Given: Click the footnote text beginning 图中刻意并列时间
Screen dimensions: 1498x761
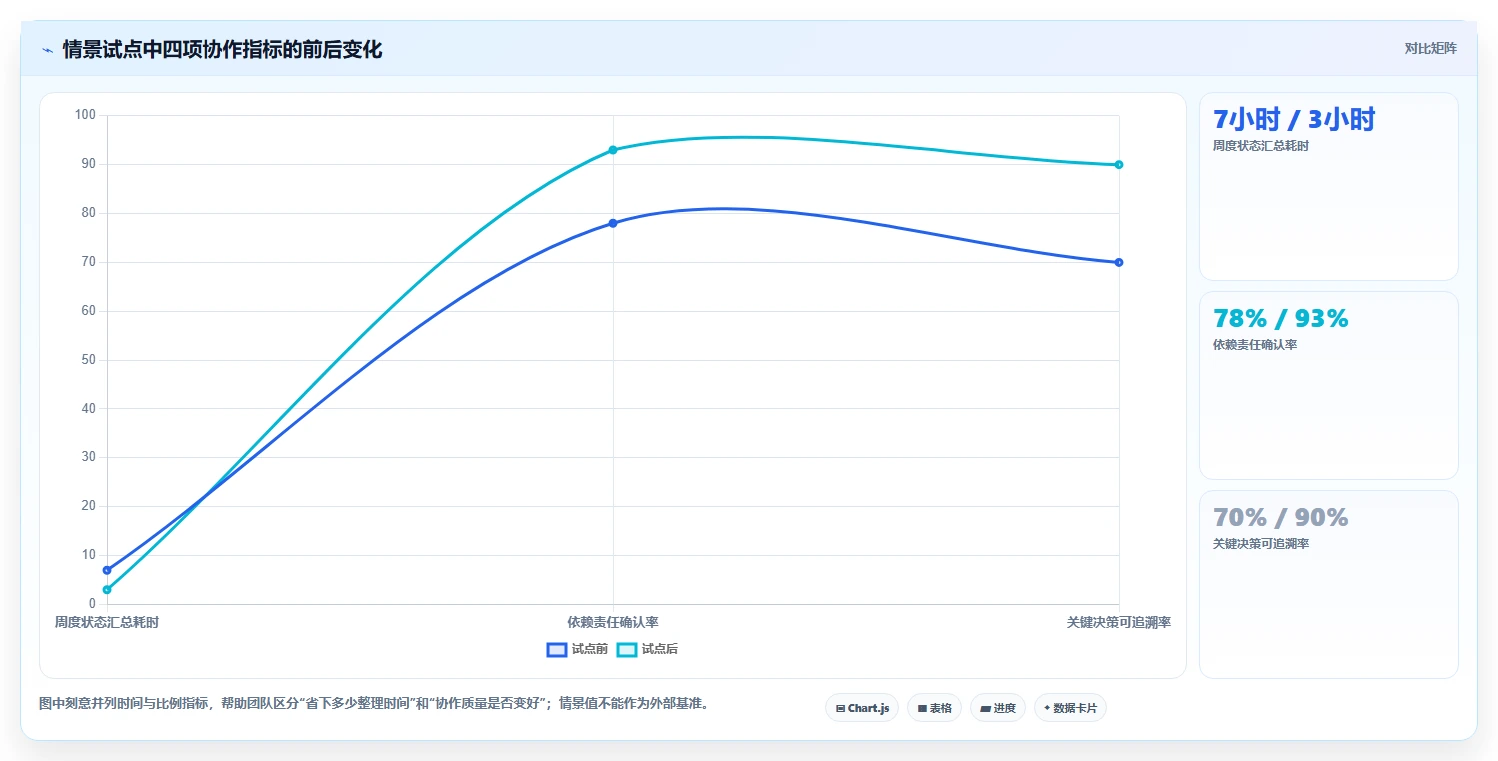Looking at the screenshot, I should click(377, 703).
